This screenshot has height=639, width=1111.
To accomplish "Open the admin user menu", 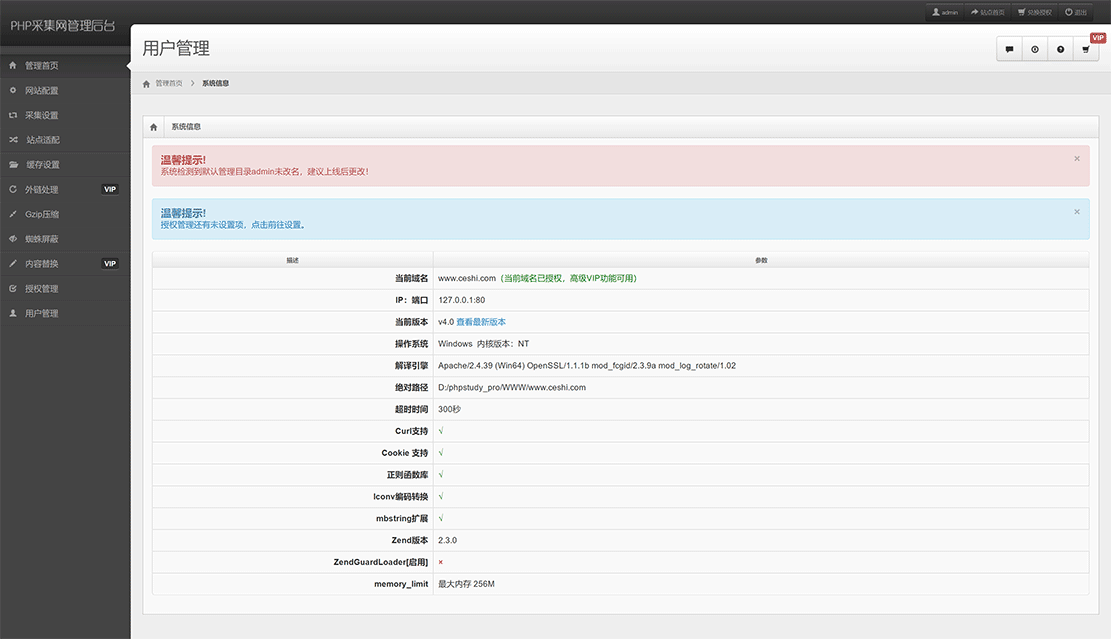I will (x=945, y=12).
